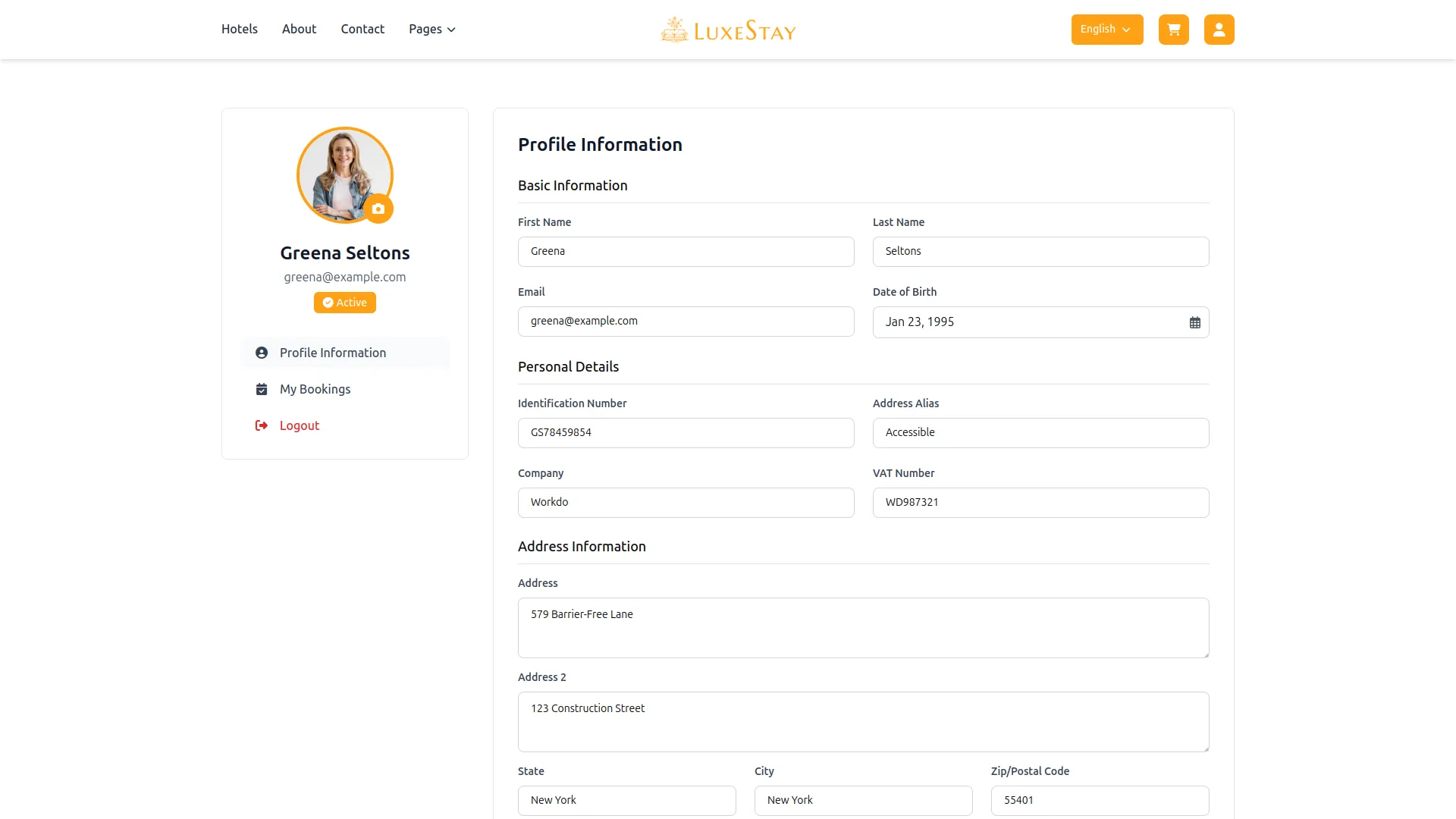Click into the Address 2 textarea
This screenshot has width=1456, height=819.
(x=864, y=722)
